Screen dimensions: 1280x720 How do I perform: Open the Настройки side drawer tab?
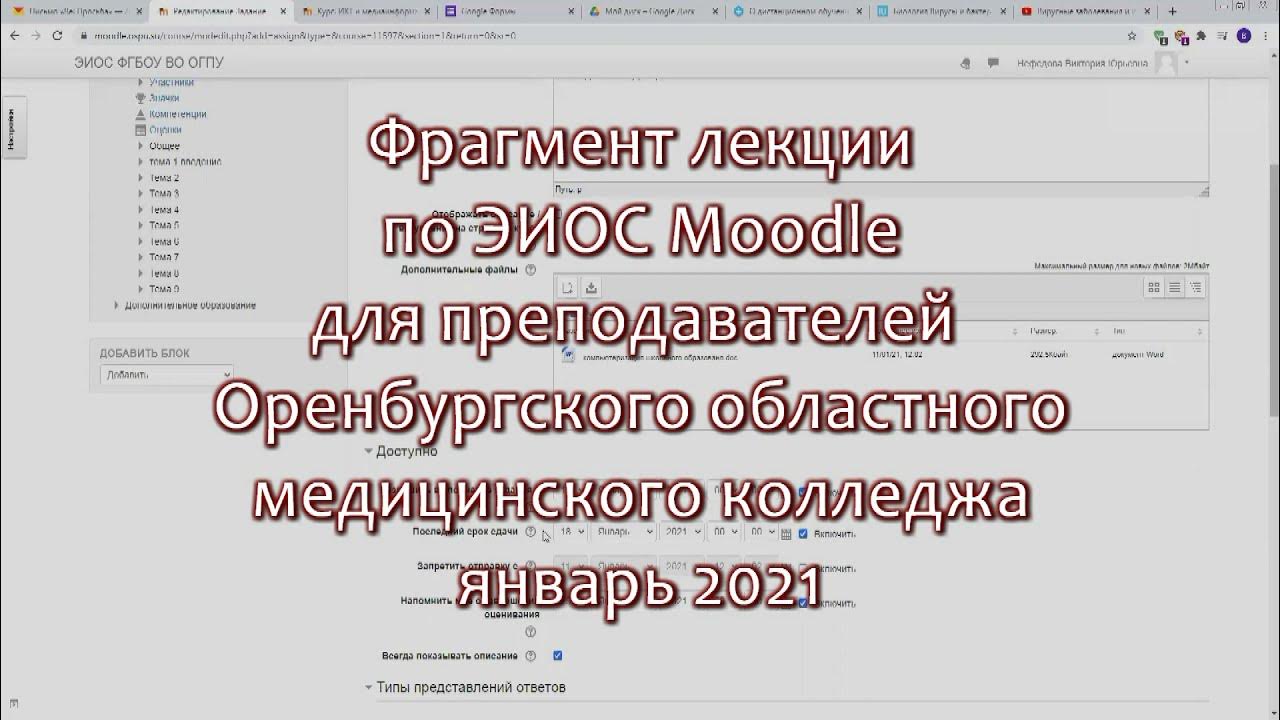tap(12, 128)
